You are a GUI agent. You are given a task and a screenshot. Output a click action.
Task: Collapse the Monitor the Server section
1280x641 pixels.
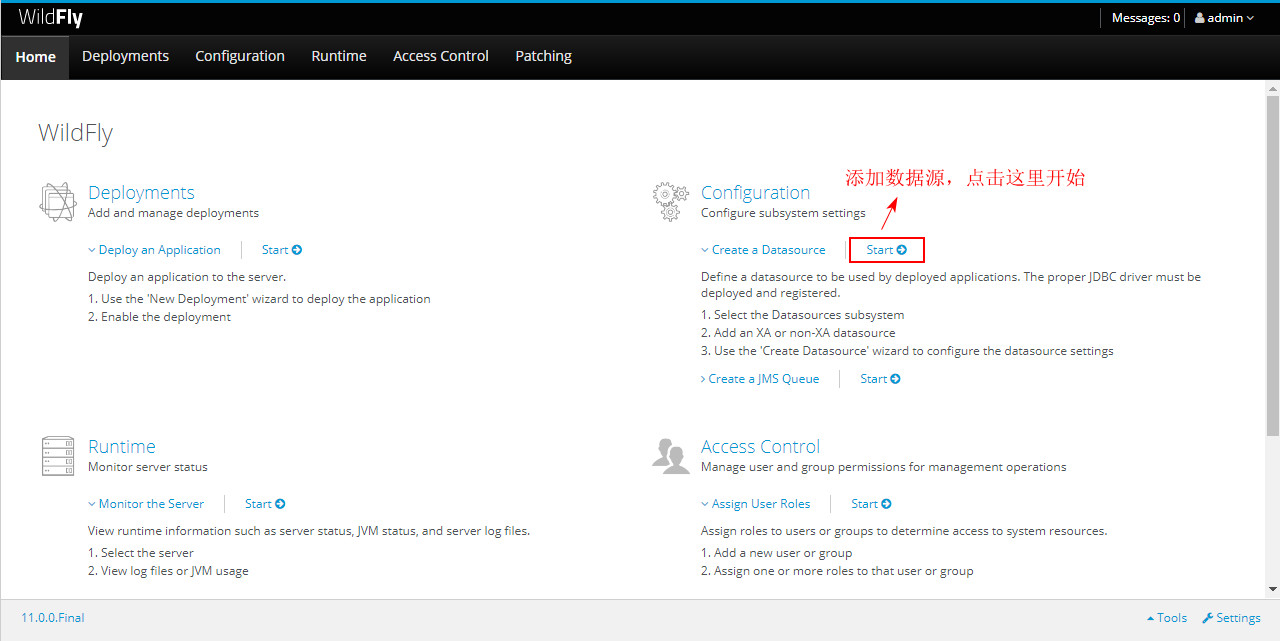click(146, 504)
